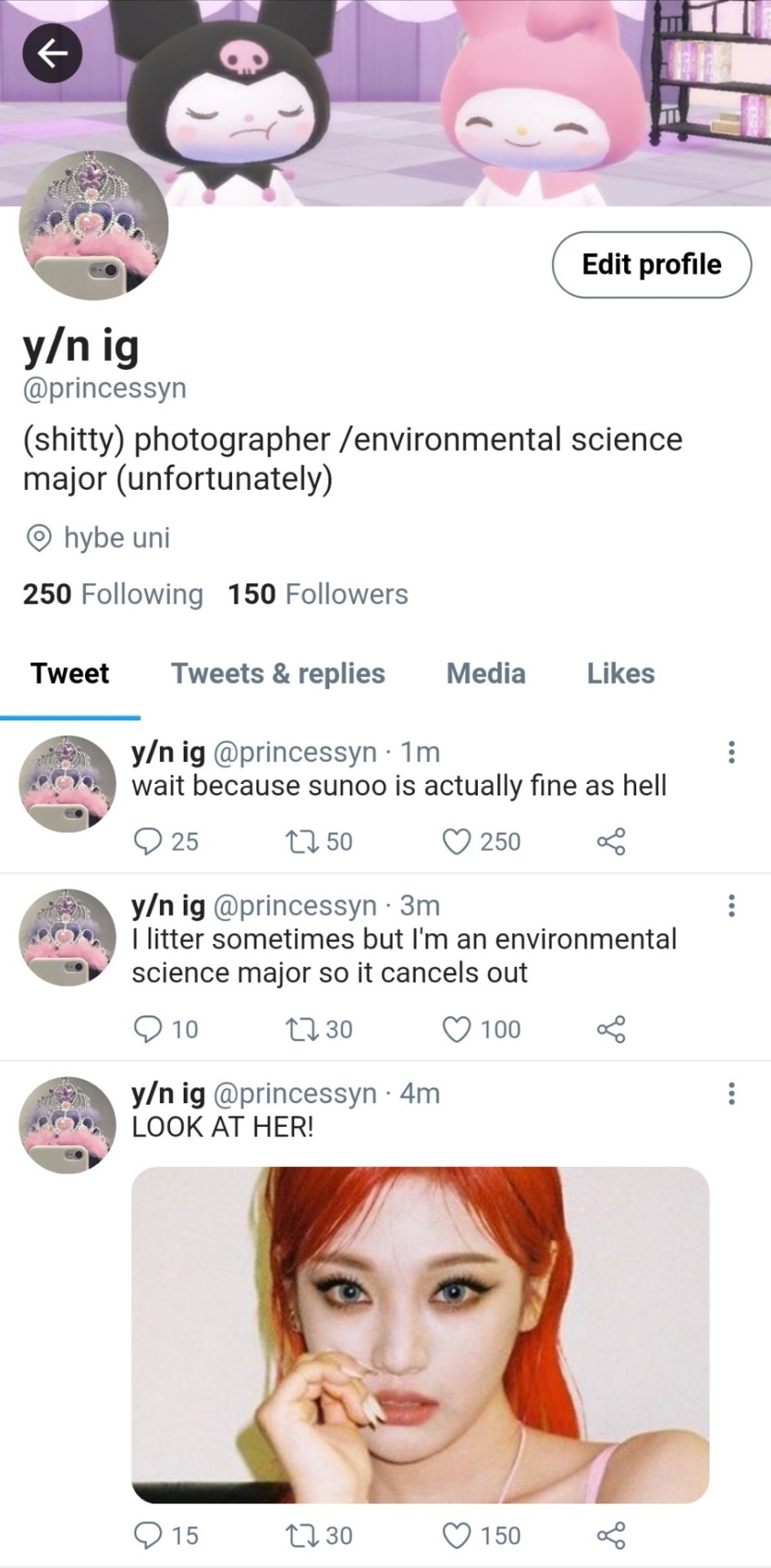Like the LOOK AT HER tweet
This screenshot has height=1568, width=771.
click(457, 1535)
